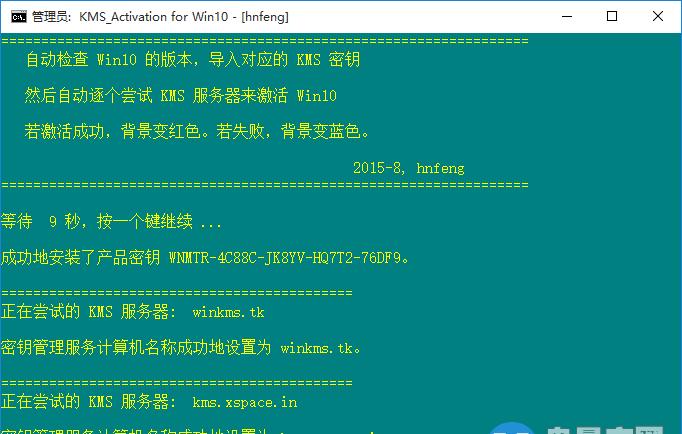Image resolution: width=682 pixels, height=434 pixels.
Task: Click the line 若激活成功，背景变红色
Action: (197, 131)
